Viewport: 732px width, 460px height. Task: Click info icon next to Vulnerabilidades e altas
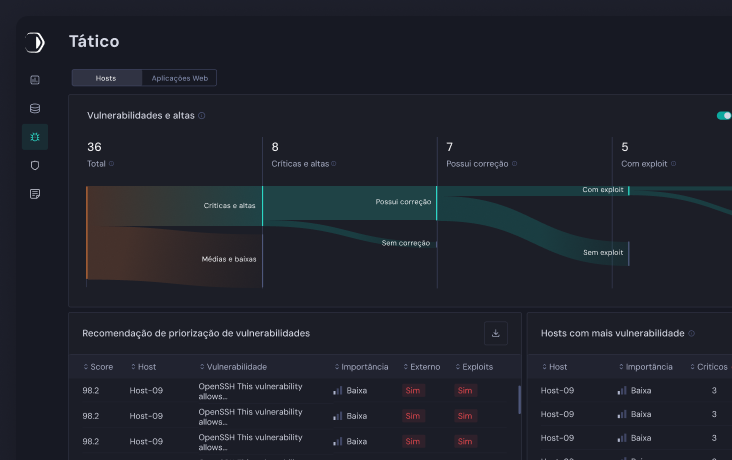[202, 116]
